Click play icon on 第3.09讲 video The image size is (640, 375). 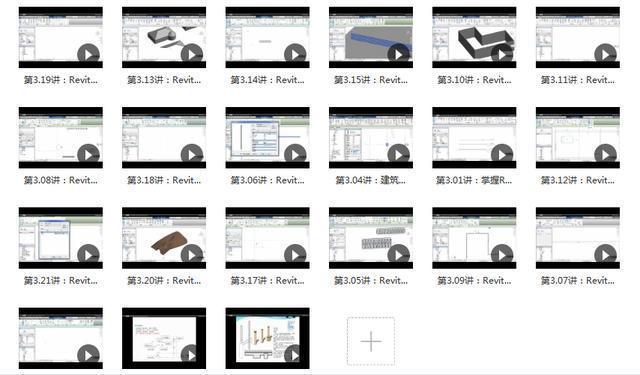[502, 255]
